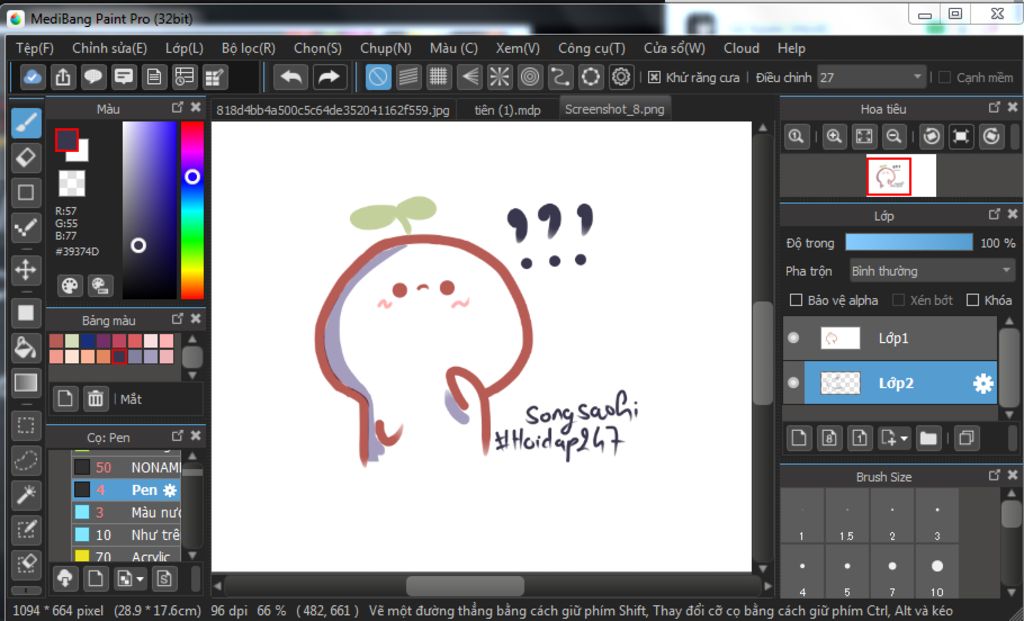1024x621 pixels.
Task: Enable curve snap
Action: pos(560,77)
